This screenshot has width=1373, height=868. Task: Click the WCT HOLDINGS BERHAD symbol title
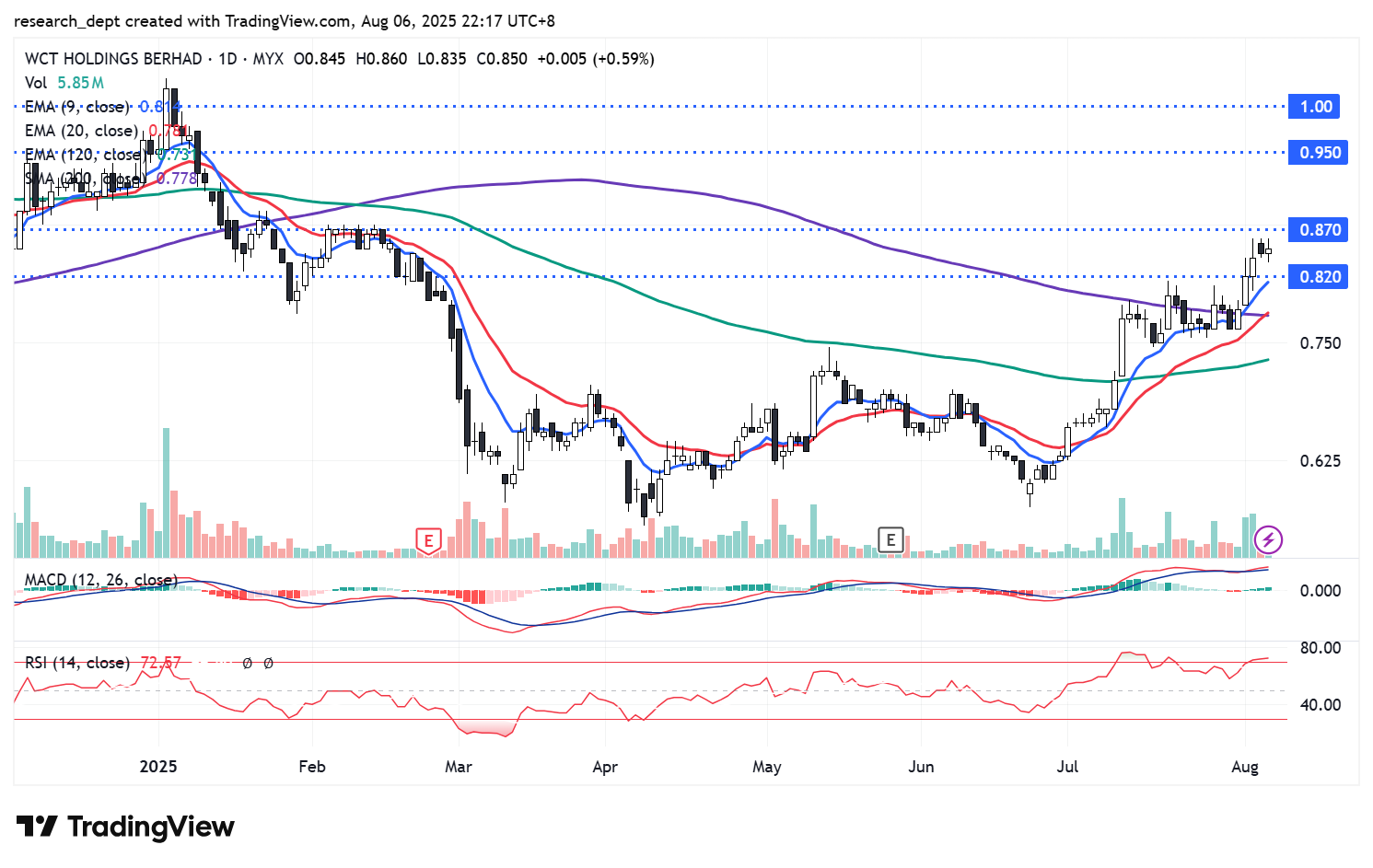coord(113,59)
